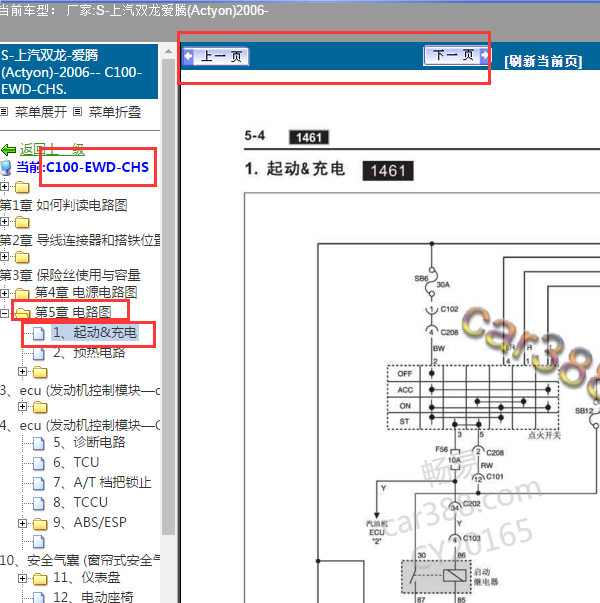Click folder icon of 11、仪表盘
Image resolution: width=600 pixels, height=603 pixels.
40,578
